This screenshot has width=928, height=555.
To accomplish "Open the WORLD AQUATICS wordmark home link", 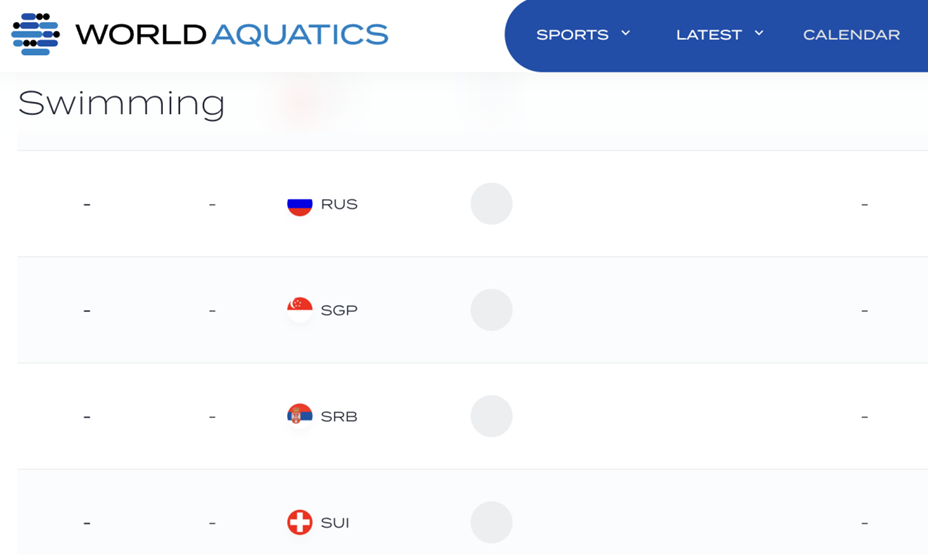I will click(232, 34).
